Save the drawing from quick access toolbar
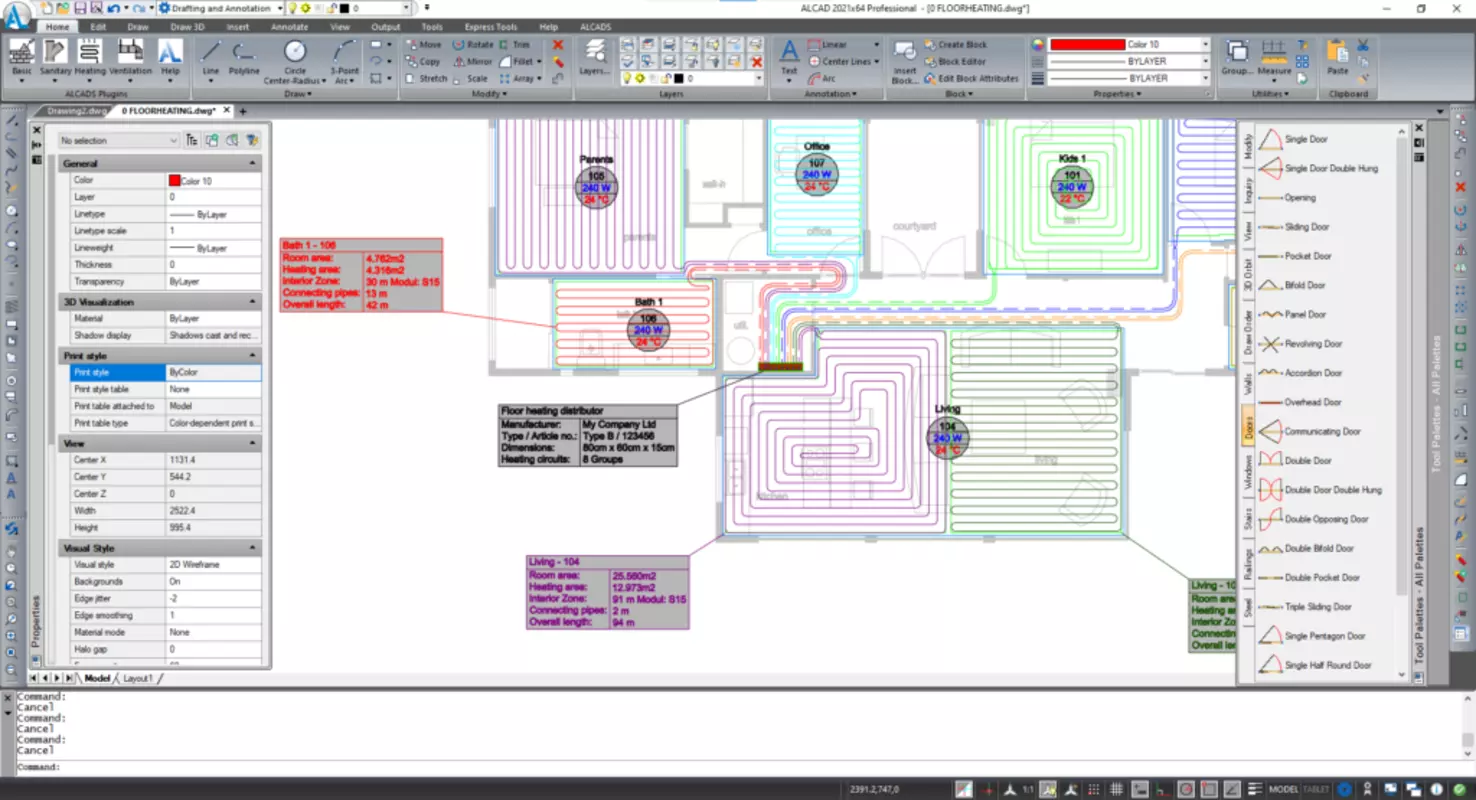 click(x=80, y=8)
